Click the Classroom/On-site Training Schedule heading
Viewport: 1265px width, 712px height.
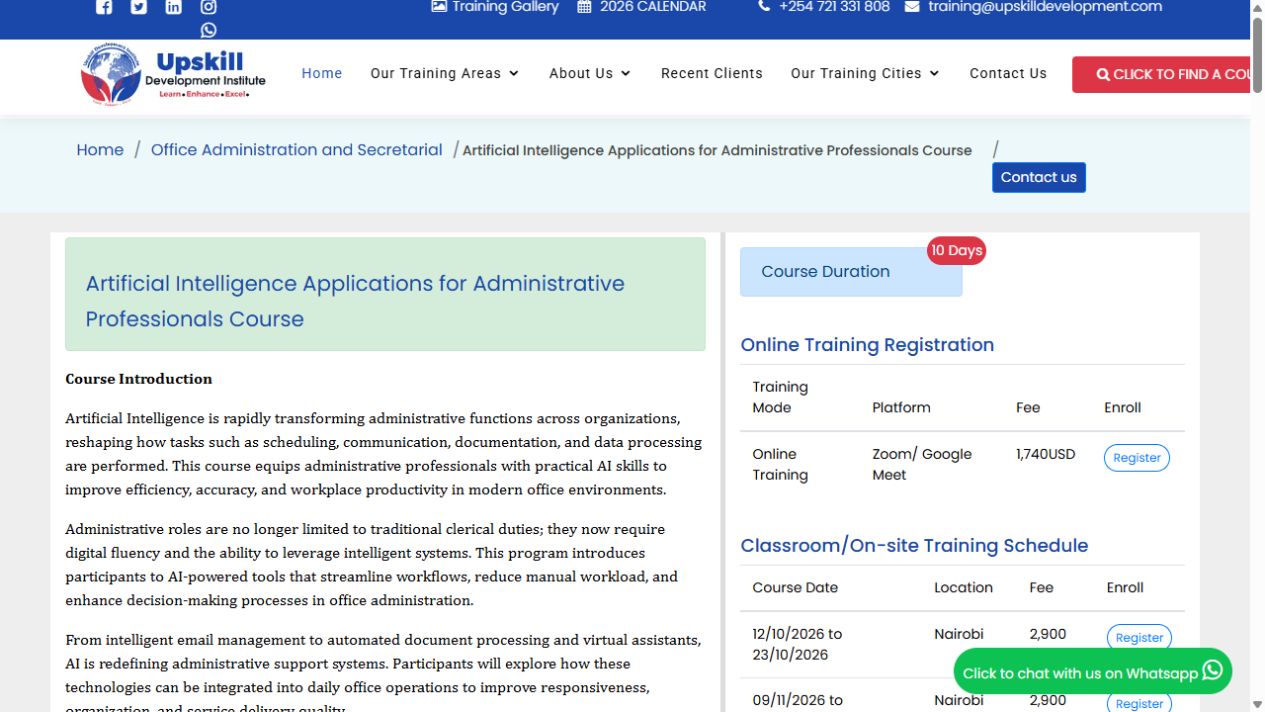914,546
